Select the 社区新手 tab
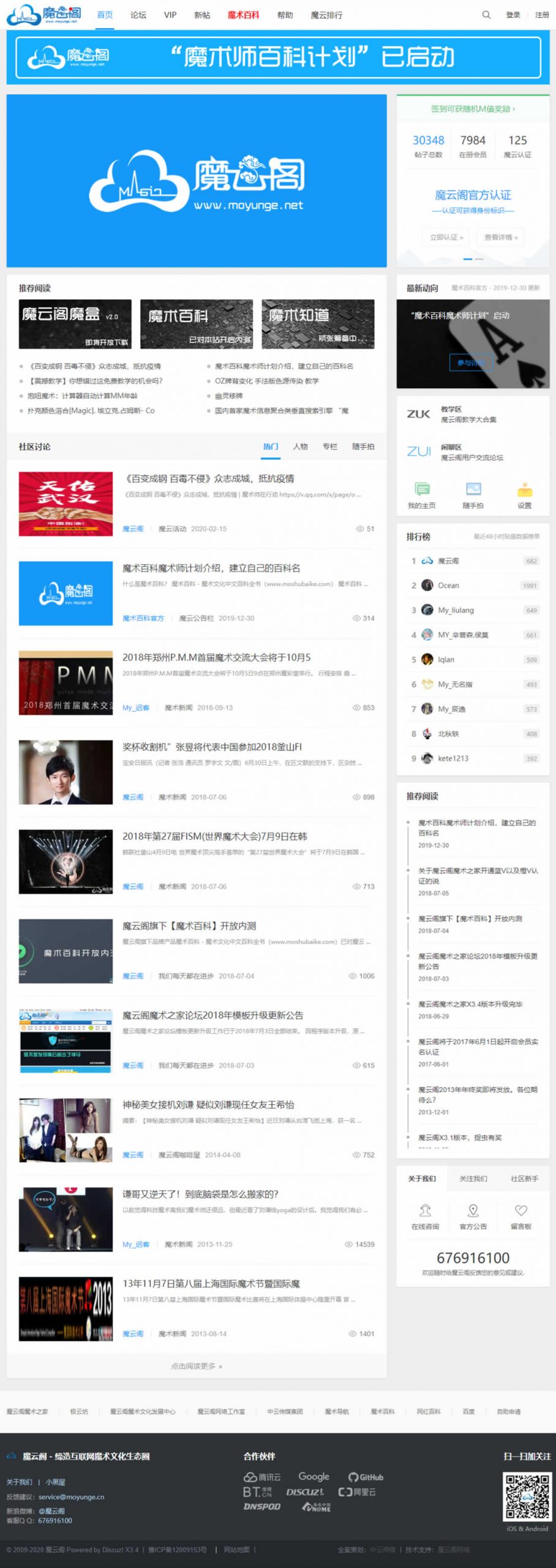The width and height of the screenshot is (556, 1568). point(524,1178)
